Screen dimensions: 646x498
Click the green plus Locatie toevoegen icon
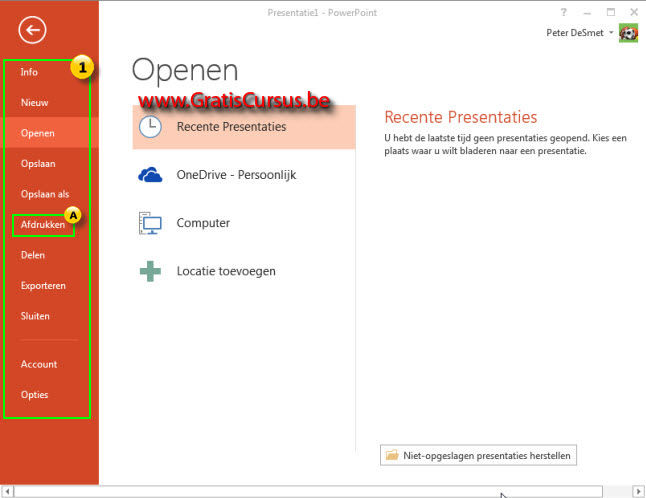150,271
